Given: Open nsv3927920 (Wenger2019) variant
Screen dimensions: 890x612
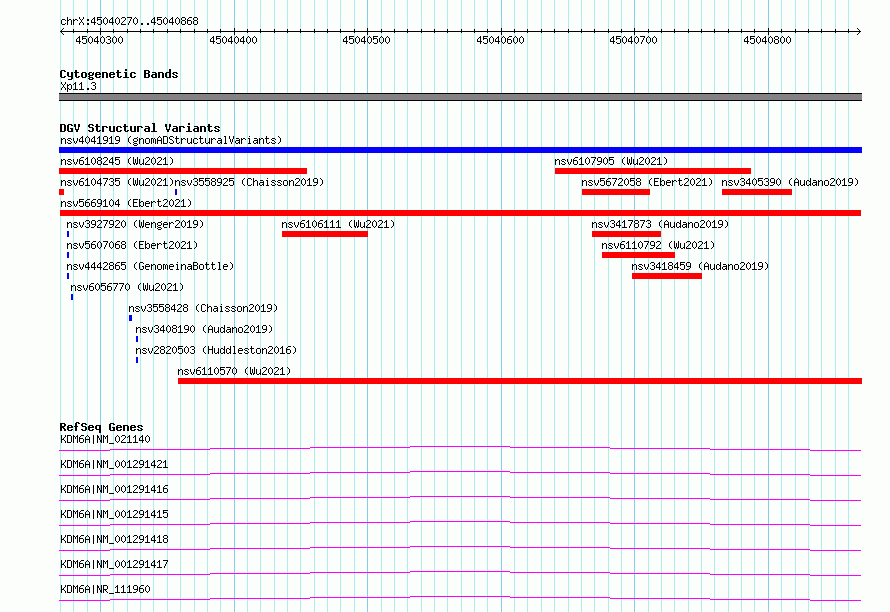Looking at the screenshot, I should (135, 224).
